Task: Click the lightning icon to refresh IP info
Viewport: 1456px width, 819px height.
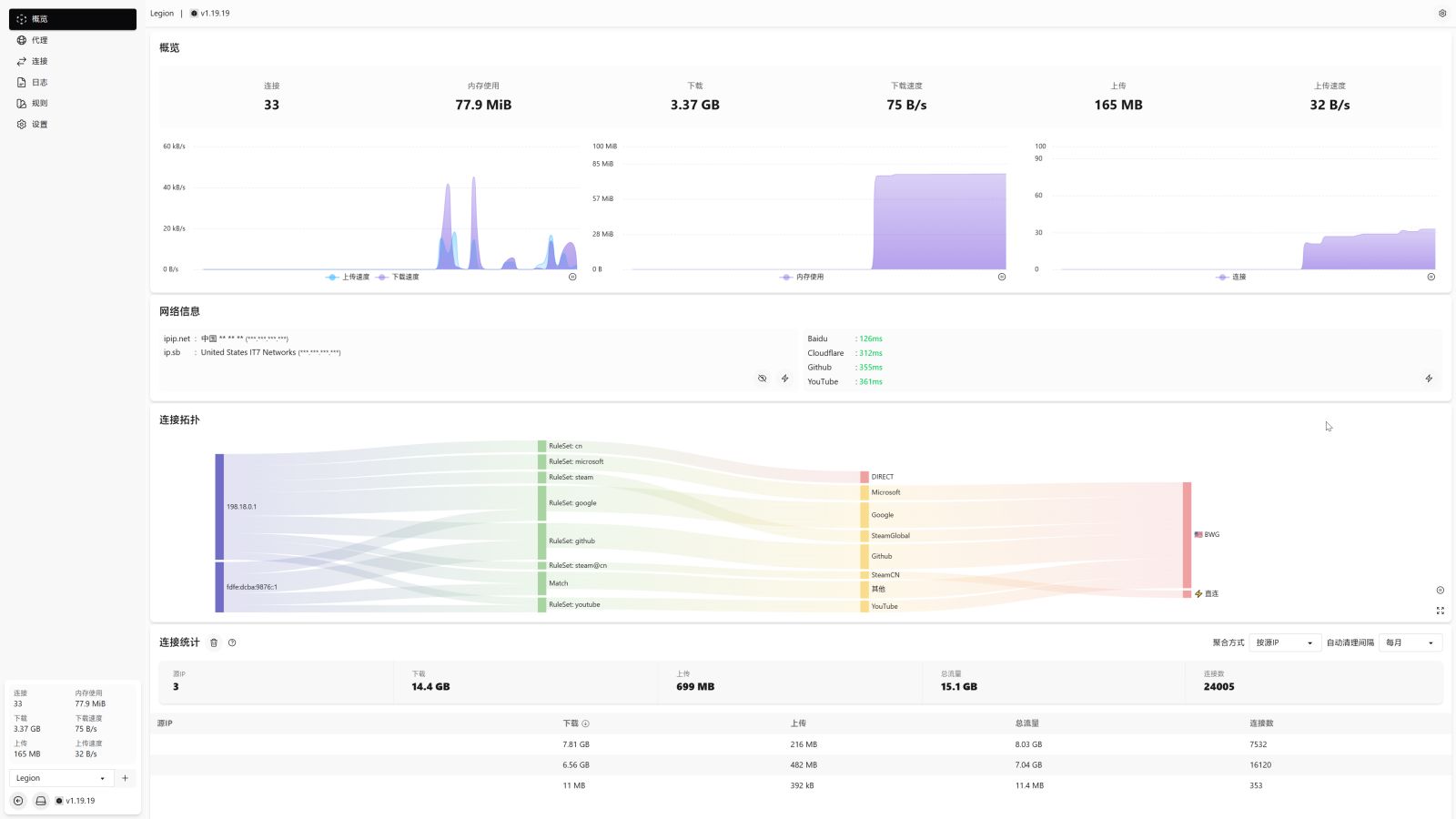Action: point(784,379)
